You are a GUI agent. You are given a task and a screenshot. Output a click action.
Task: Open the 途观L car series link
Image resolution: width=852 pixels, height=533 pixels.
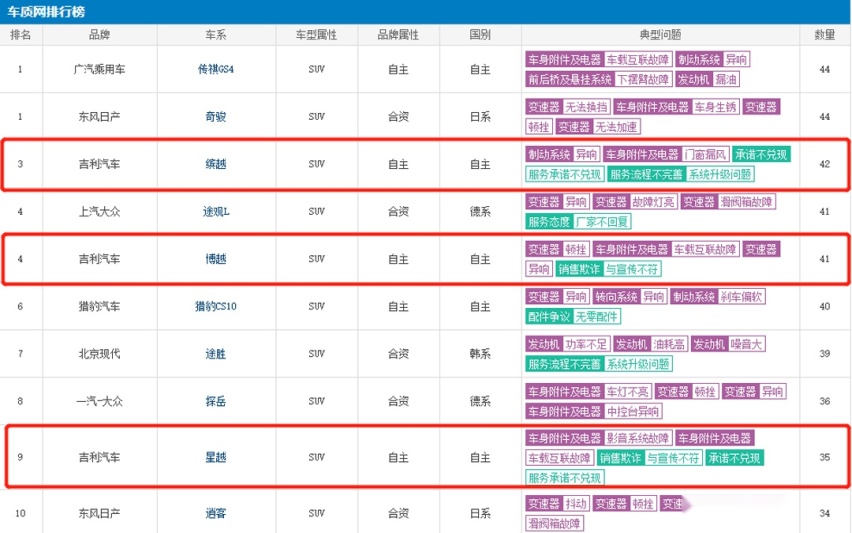coord(216,211)
